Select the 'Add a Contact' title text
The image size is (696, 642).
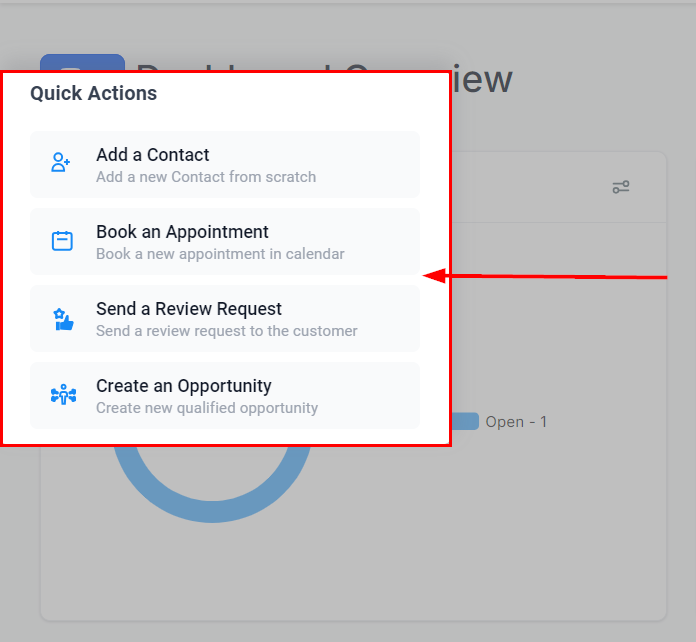(152, 155)
